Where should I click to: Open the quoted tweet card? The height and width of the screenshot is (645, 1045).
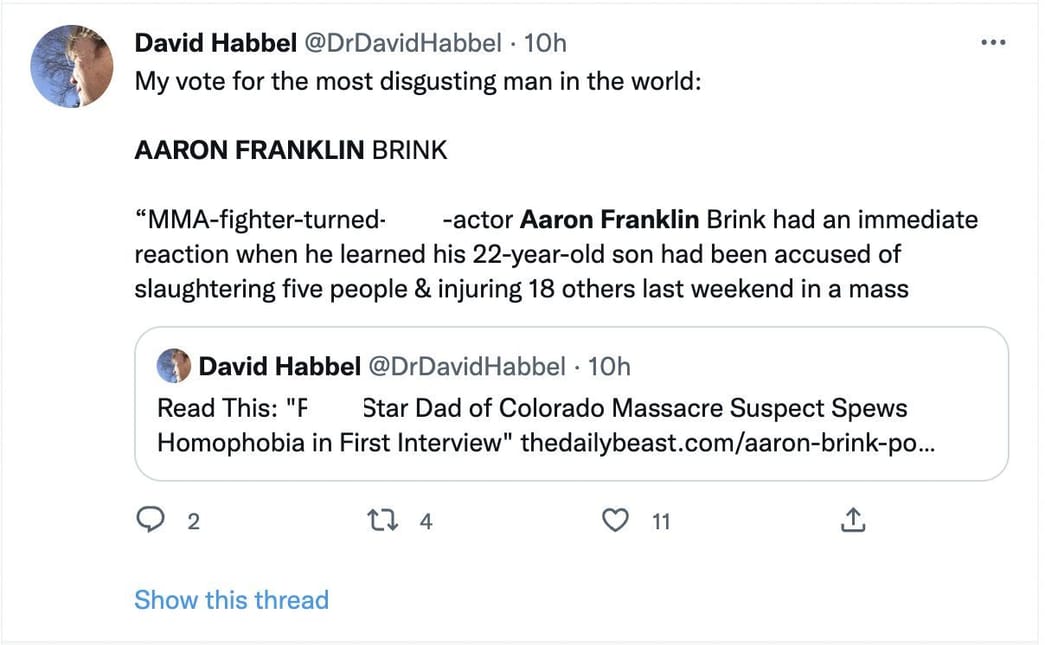point(570,400)
